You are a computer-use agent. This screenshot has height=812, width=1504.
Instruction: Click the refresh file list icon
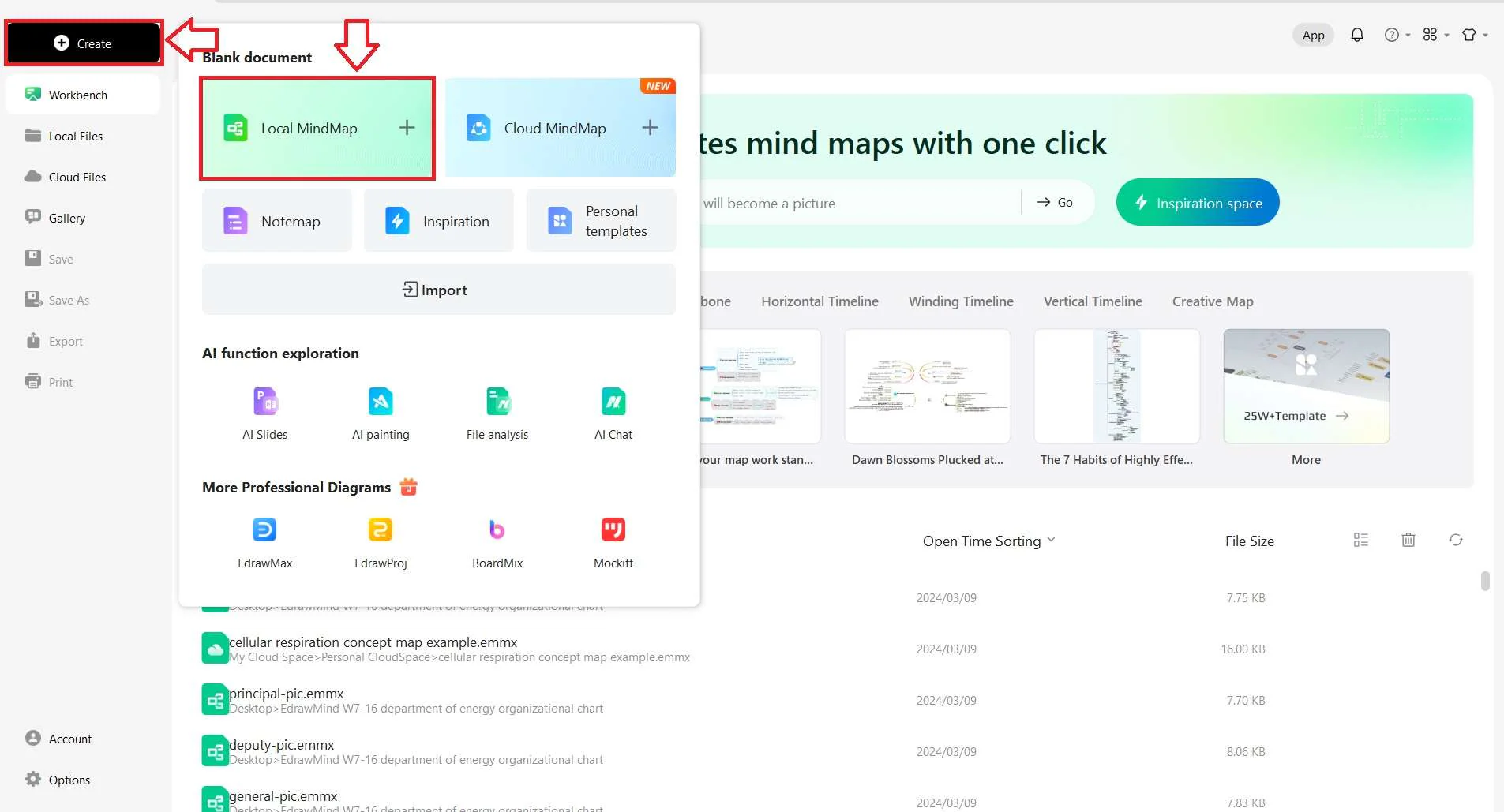1456,540
